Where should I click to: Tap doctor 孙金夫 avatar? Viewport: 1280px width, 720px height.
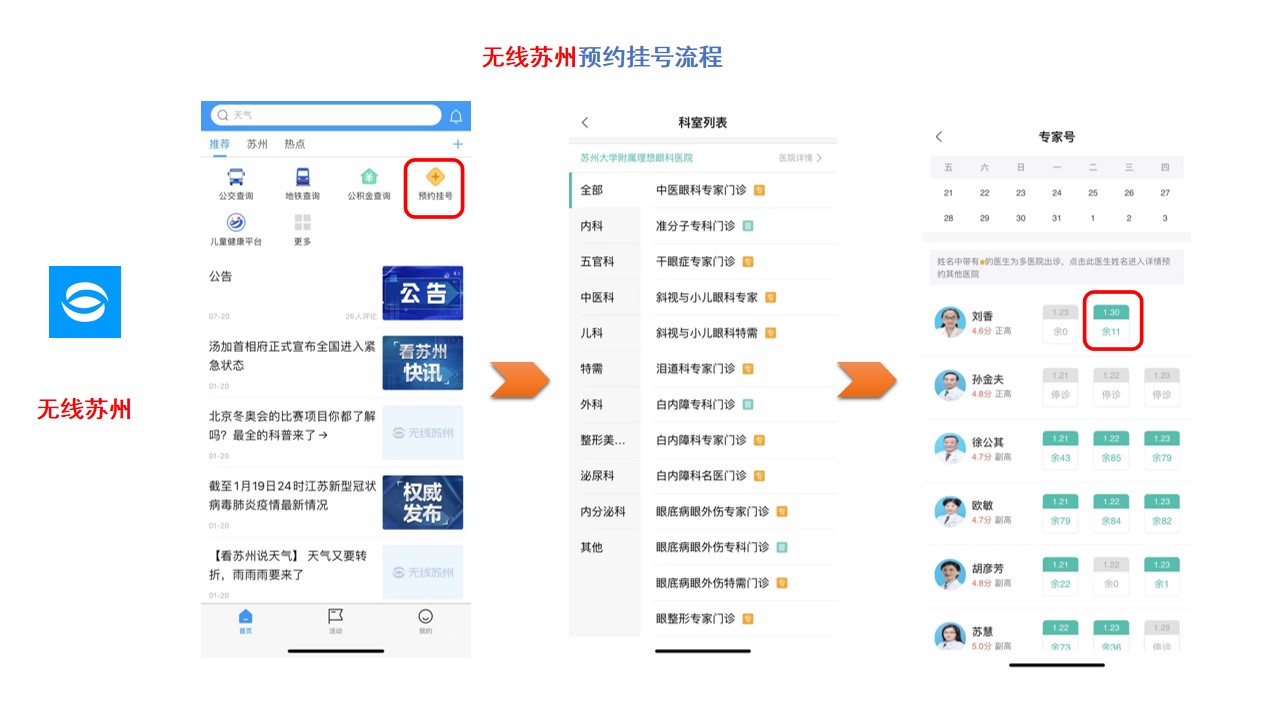[x=950, y=385]
